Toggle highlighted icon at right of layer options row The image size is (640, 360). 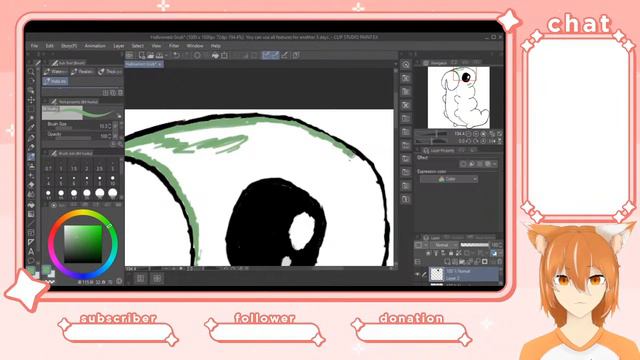click(x=493, y=253)
